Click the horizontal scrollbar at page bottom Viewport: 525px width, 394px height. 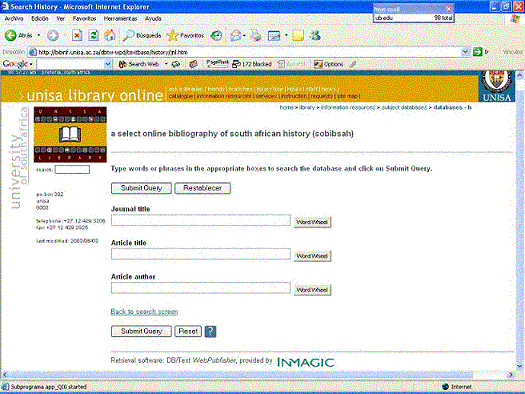[x=257, y=375]
